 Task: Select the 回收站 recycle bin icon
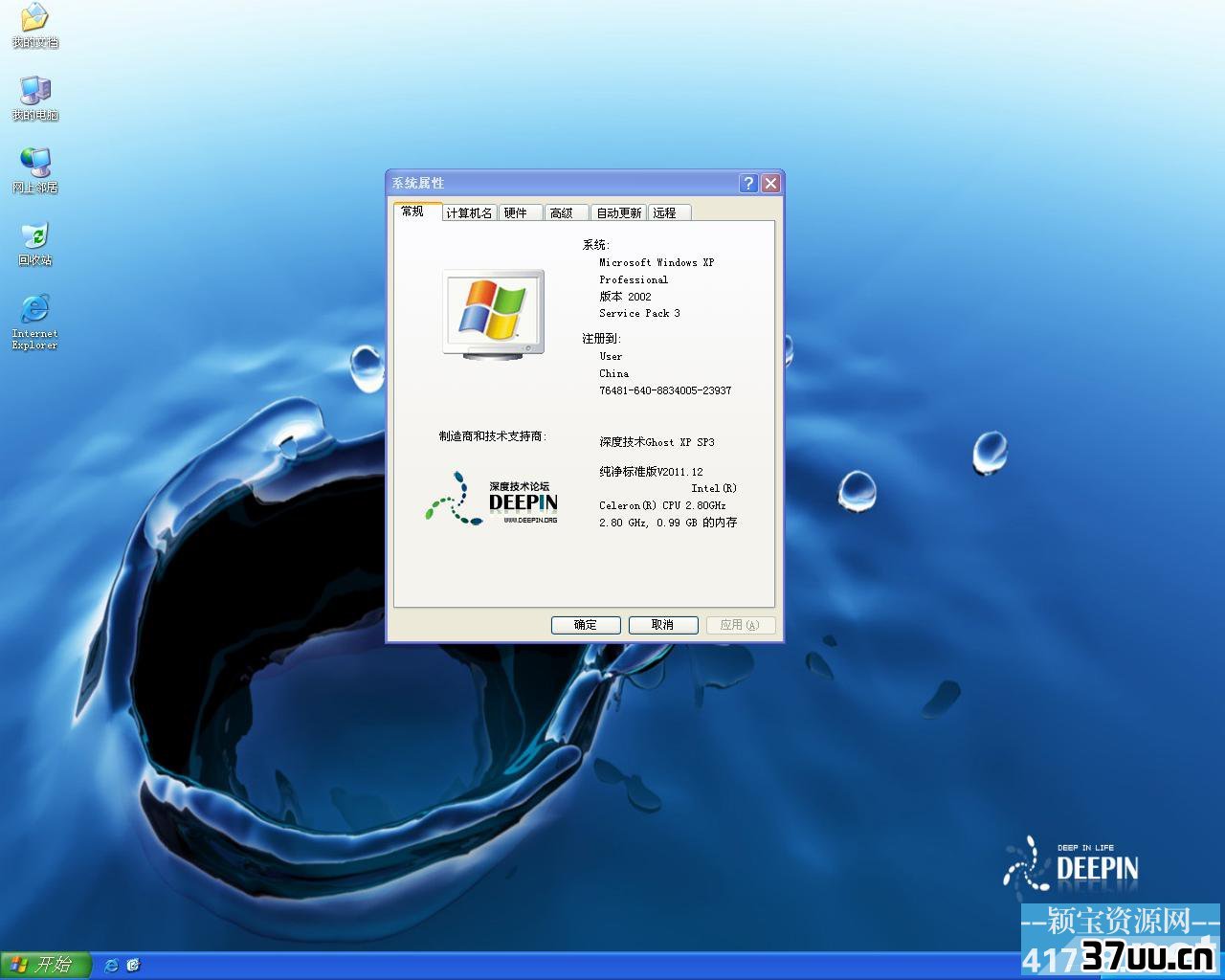click(x=34, y=243)
